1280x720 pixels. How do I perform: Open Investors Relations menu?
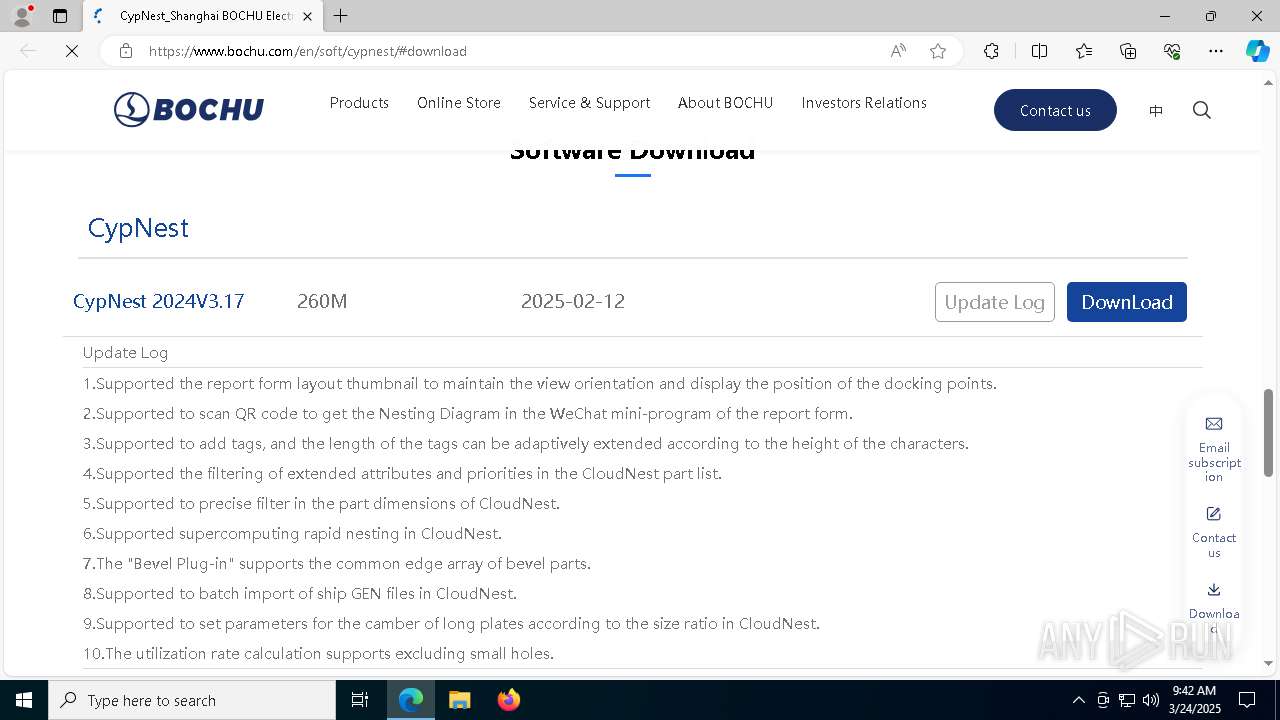click(x=864, y=103)
